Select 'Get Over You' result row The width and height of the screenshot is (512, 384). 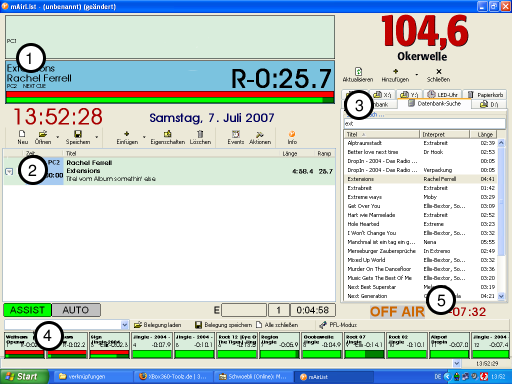pyautogui.click(x=421, y=206)
